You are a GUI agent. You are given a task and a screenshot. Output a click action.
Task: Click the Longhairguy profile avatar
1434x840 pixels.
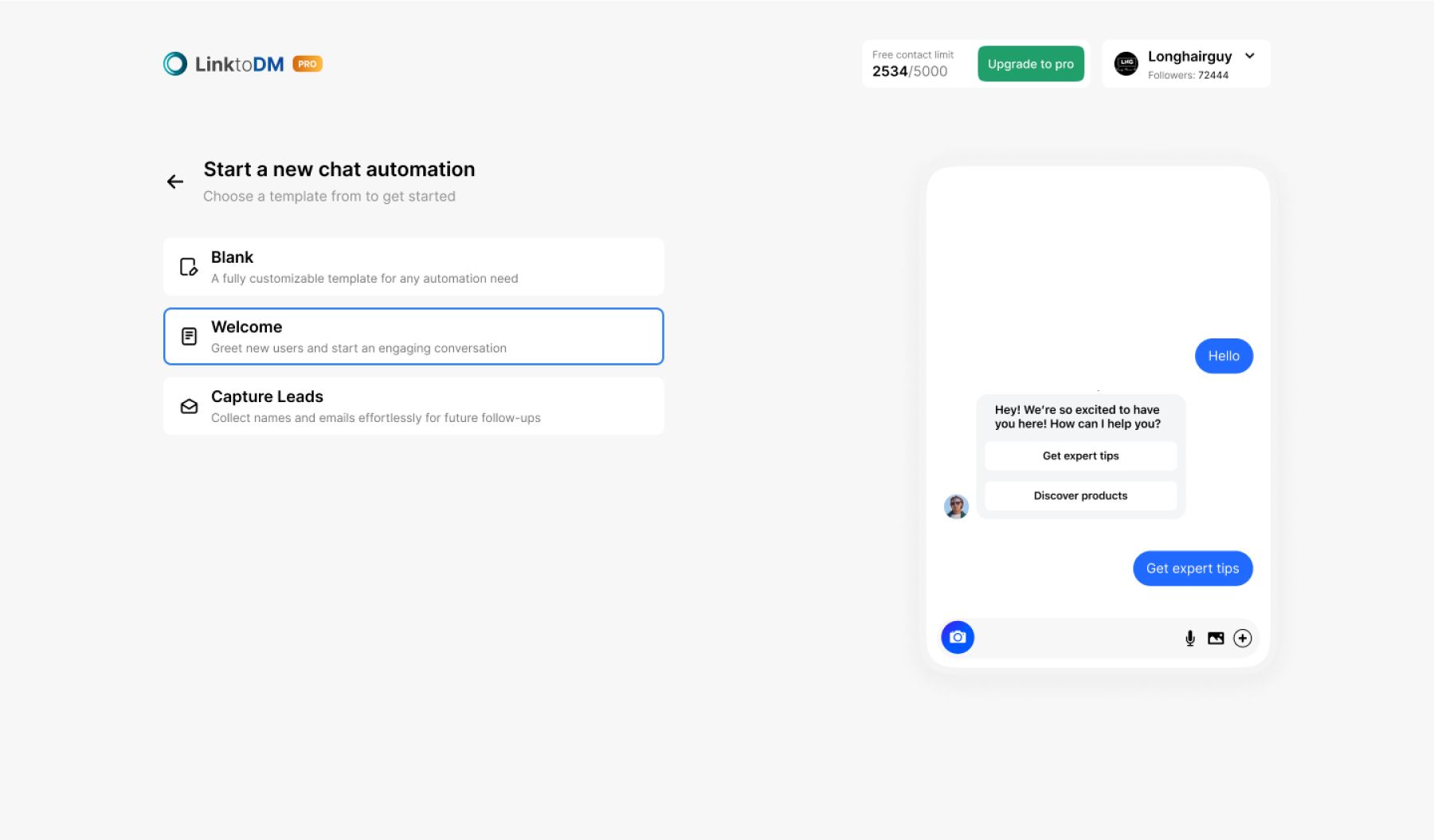(x=1126, y=64)
